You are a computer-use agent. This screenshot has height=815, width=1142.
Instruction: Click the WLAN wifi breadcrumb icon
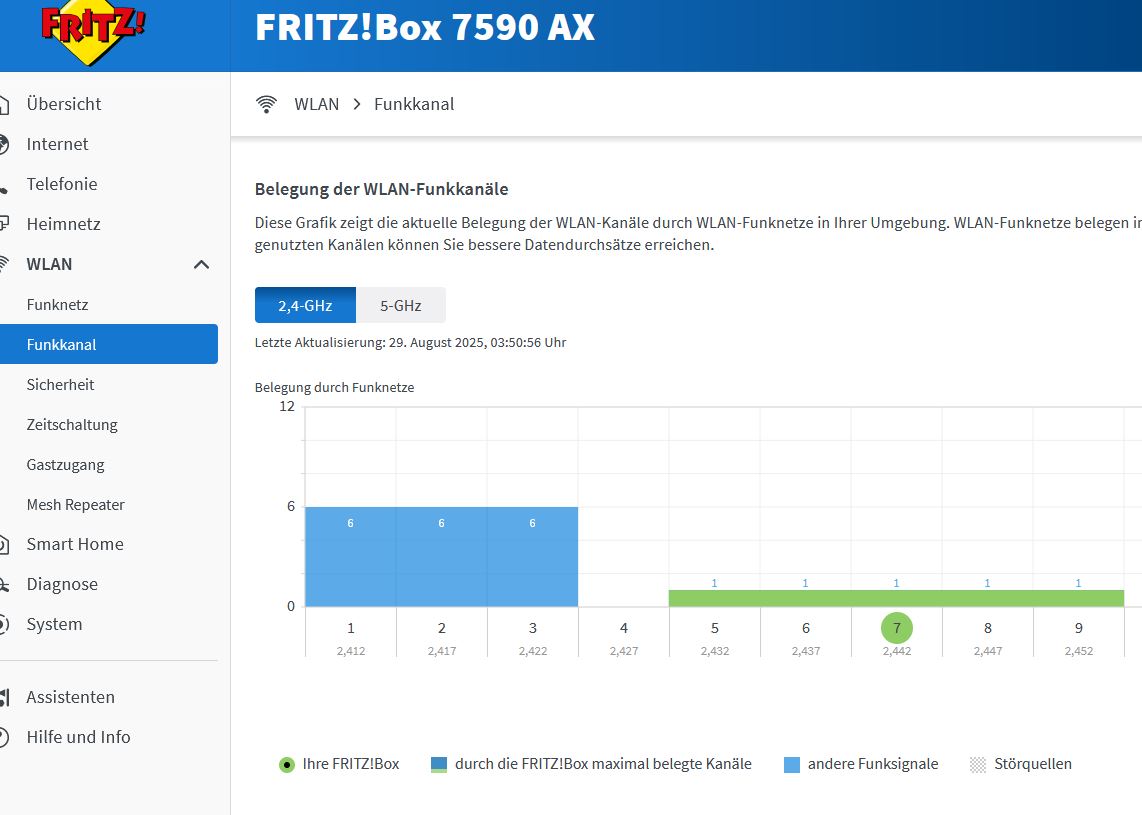pos(267,104)
